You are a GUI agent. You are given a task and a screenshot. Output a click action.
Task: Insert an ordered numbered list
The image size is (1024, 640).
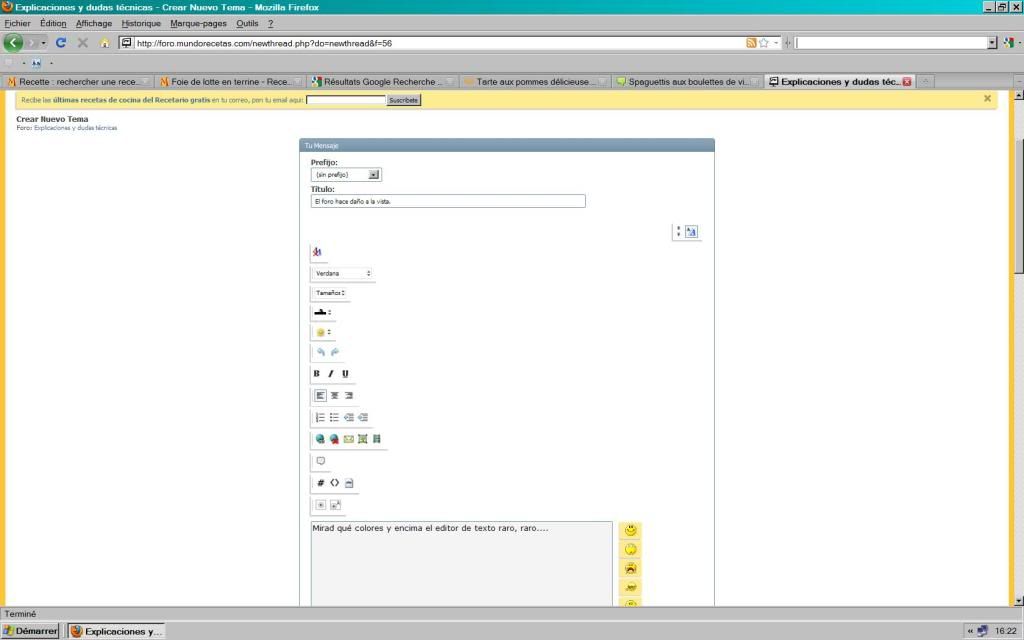320,417
